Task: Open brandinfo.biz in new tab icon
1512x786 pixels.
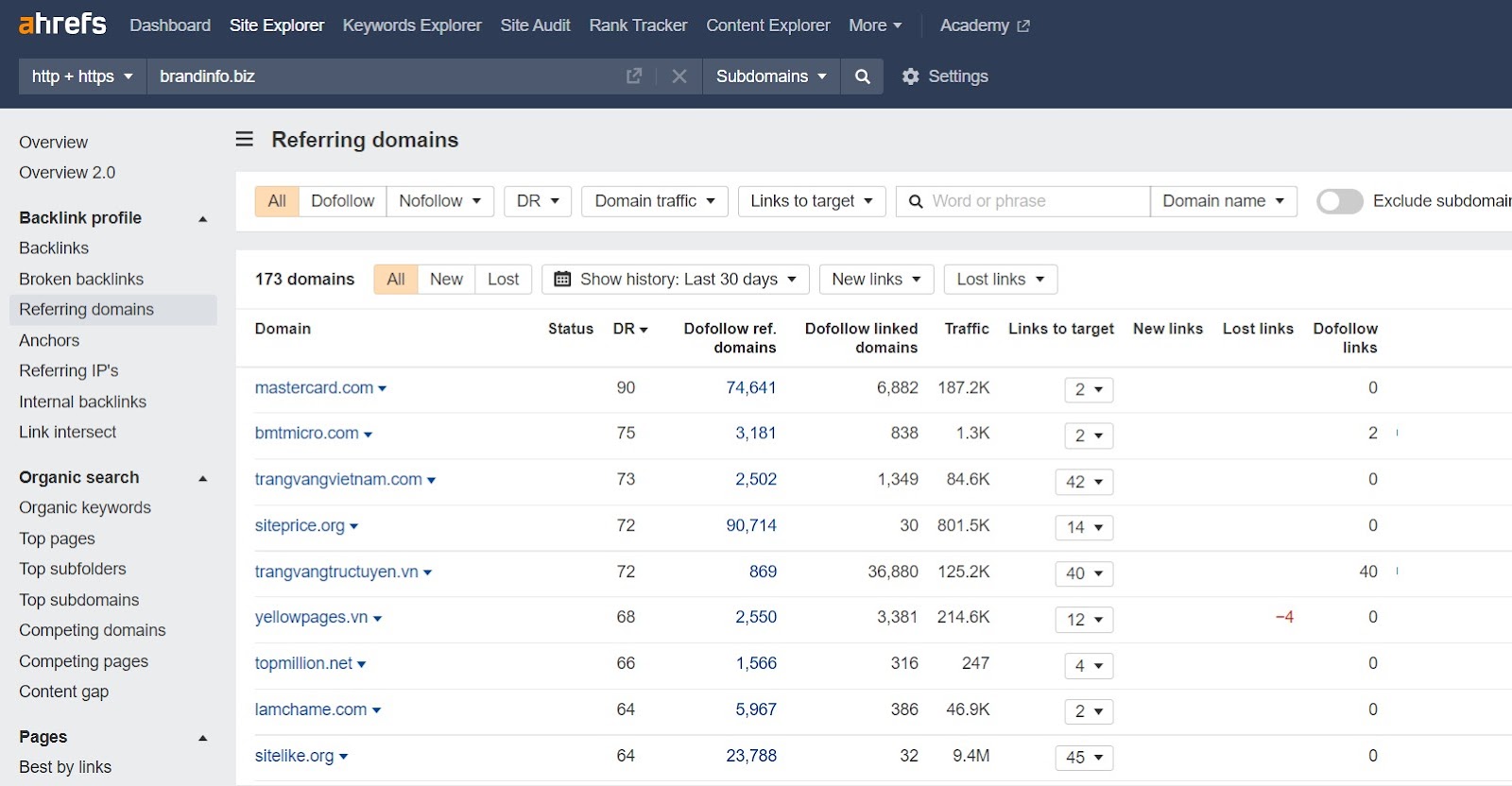Action: click(634, 76)
